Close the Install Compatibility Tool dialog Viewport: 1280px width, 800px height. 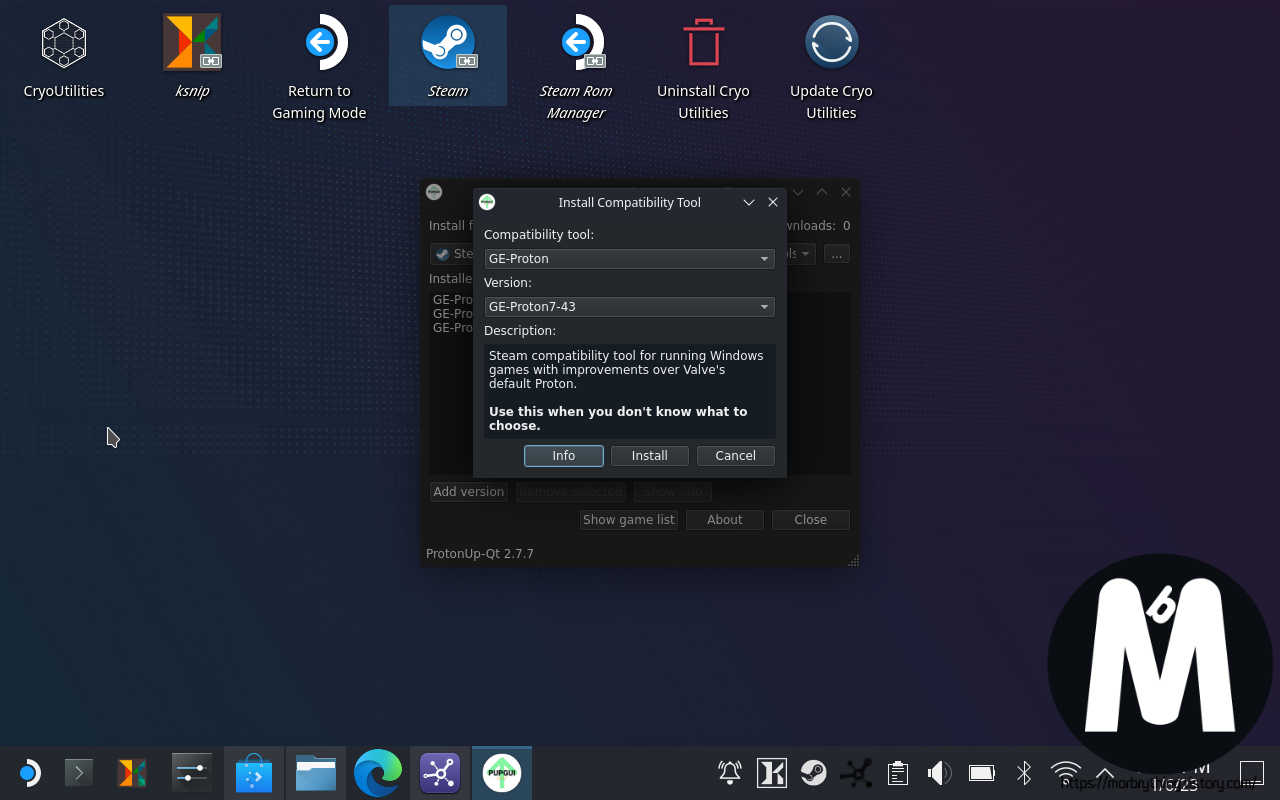tap(773, 202)
